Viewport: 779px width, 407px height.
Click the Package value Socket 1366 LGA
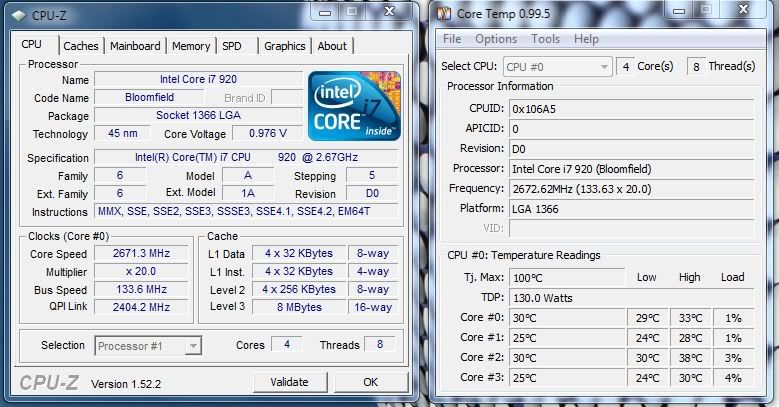pos(198,115)
